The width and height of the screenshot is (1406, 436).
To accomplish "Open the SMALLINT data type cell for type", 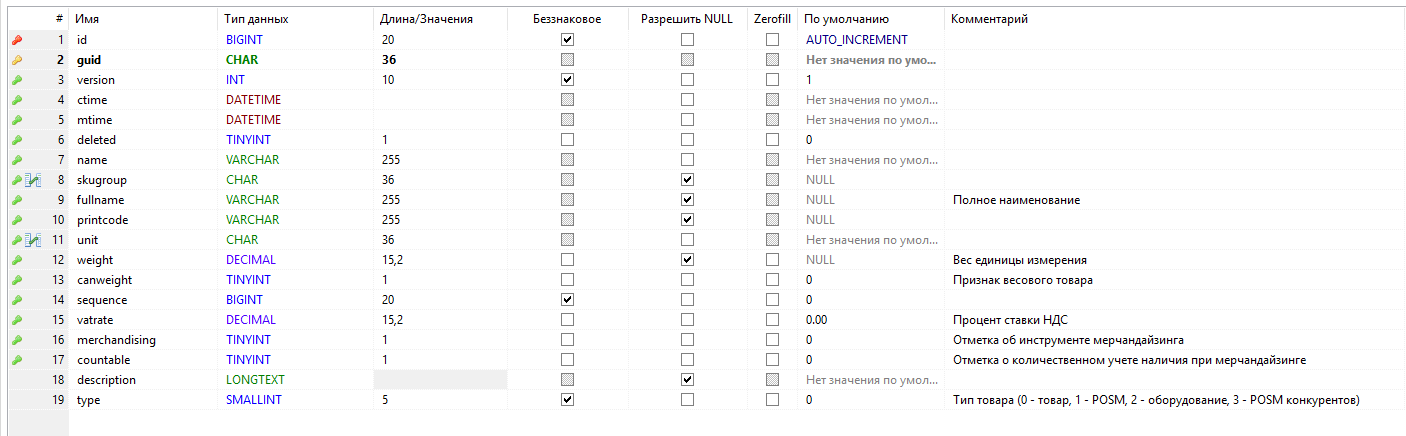I will point(250,400).
